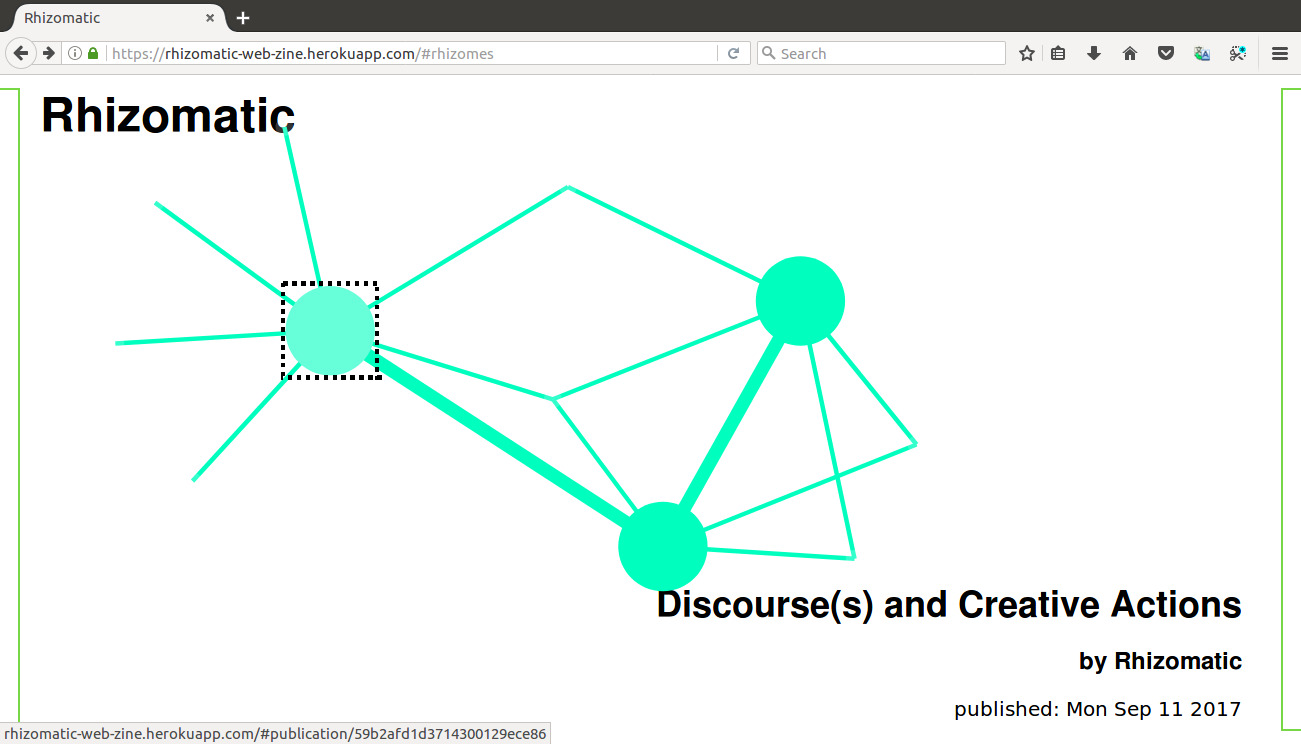
Task: Click the browser back arrow button
Action: pyautogui.click(x=20, y=53)
